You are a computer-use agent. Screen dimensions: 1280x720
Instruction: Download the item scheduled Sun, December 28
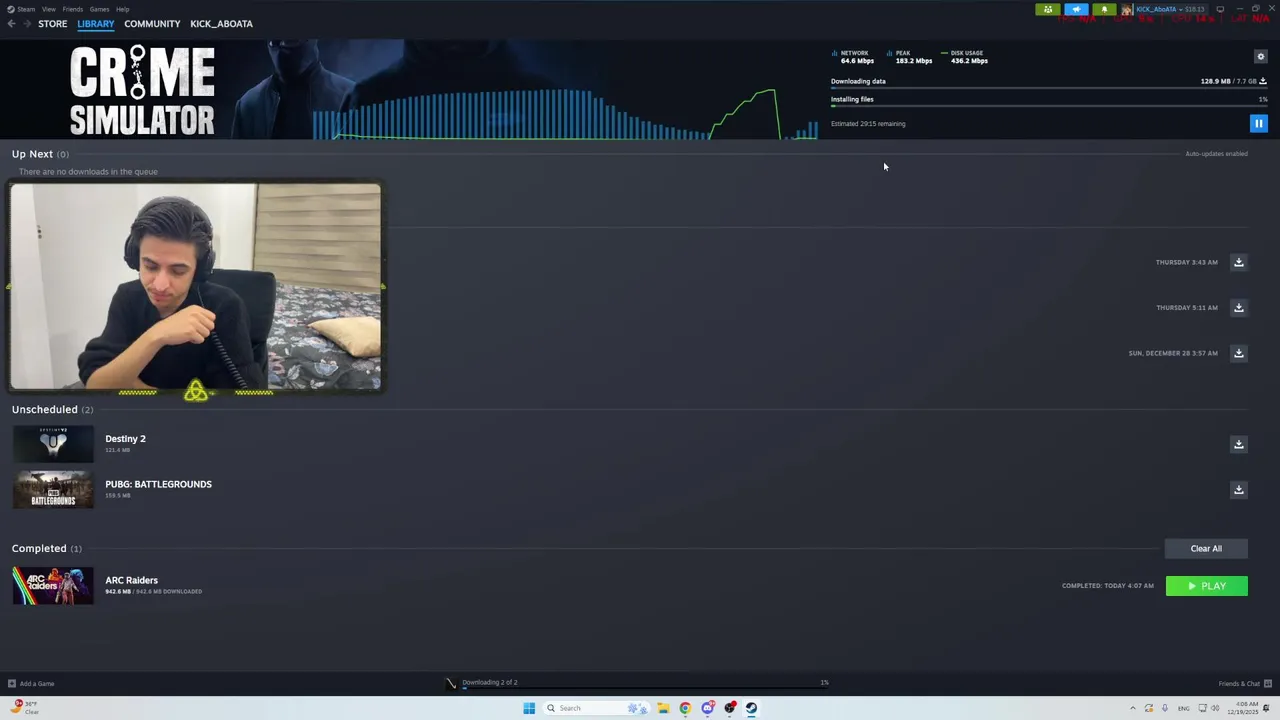(x=1238, y=353)
